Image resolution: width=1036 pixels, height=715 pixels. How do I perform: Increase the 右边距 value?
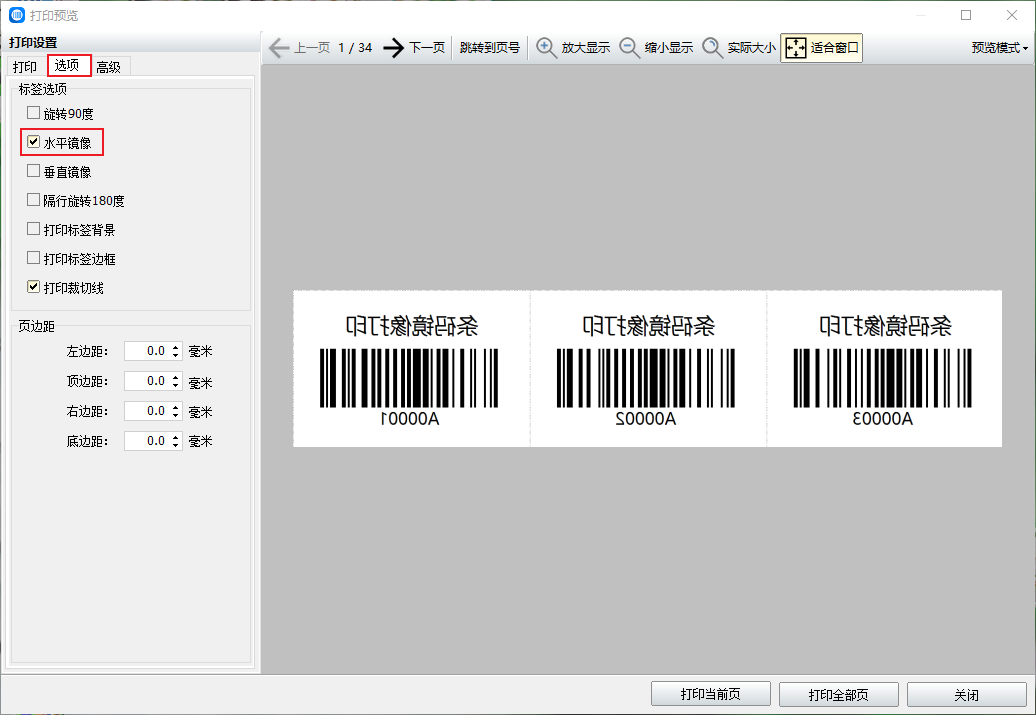click(176, 406)
